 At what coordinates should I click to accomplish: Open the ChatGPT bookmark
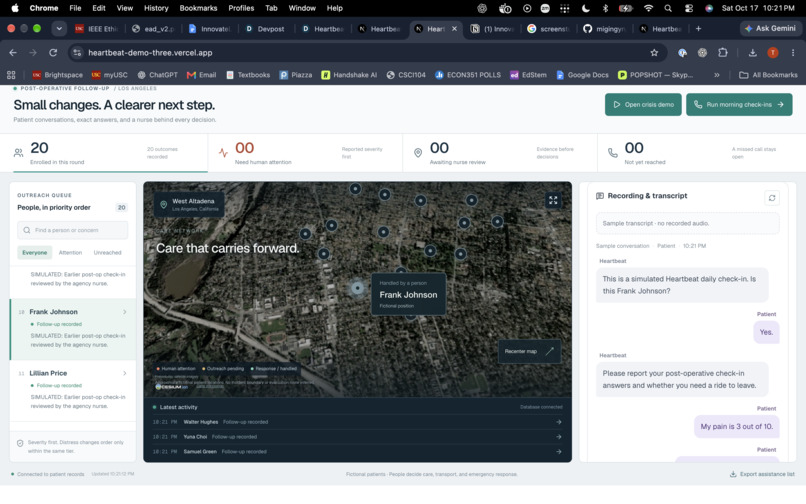point(157,75)
